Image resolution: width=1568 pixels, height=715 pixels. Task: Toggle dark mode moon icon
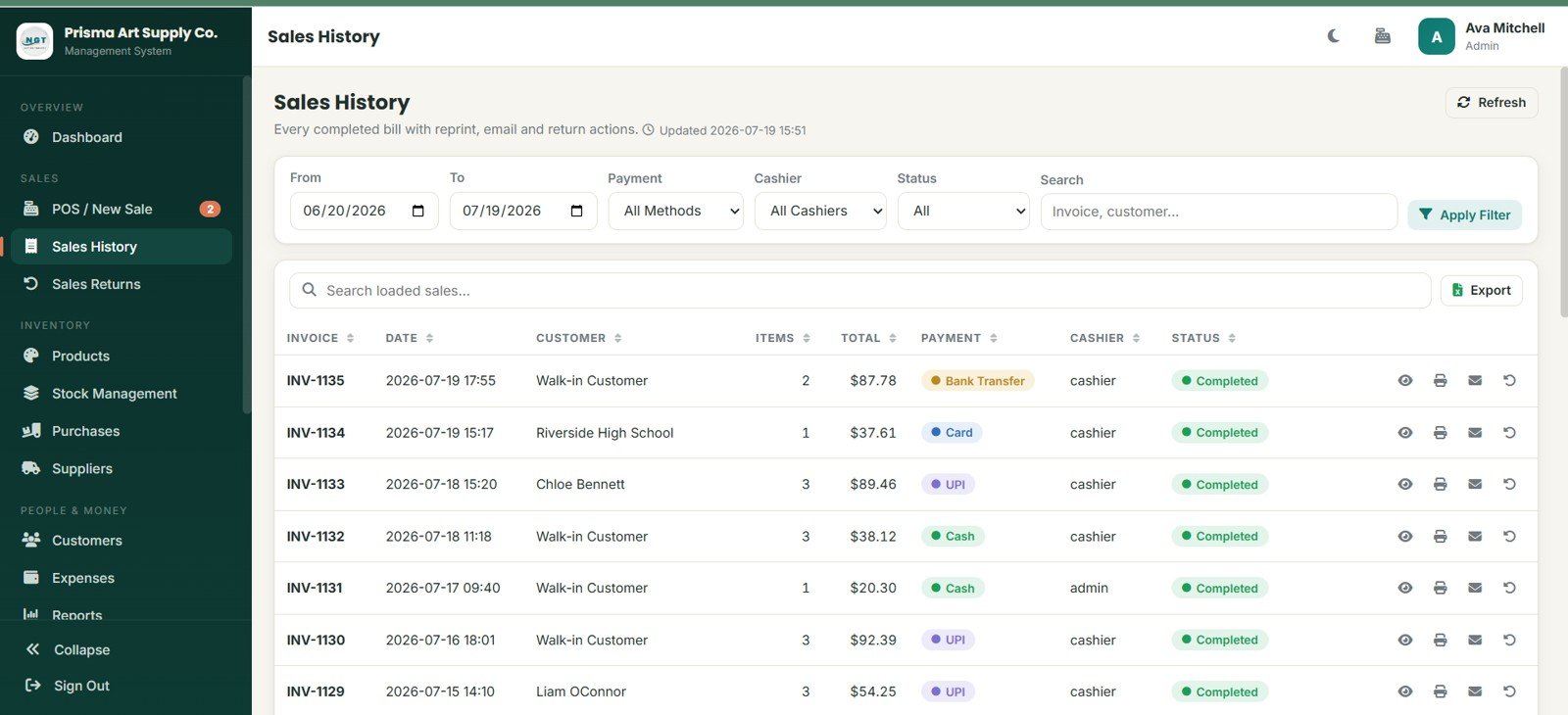point(1333,36)
